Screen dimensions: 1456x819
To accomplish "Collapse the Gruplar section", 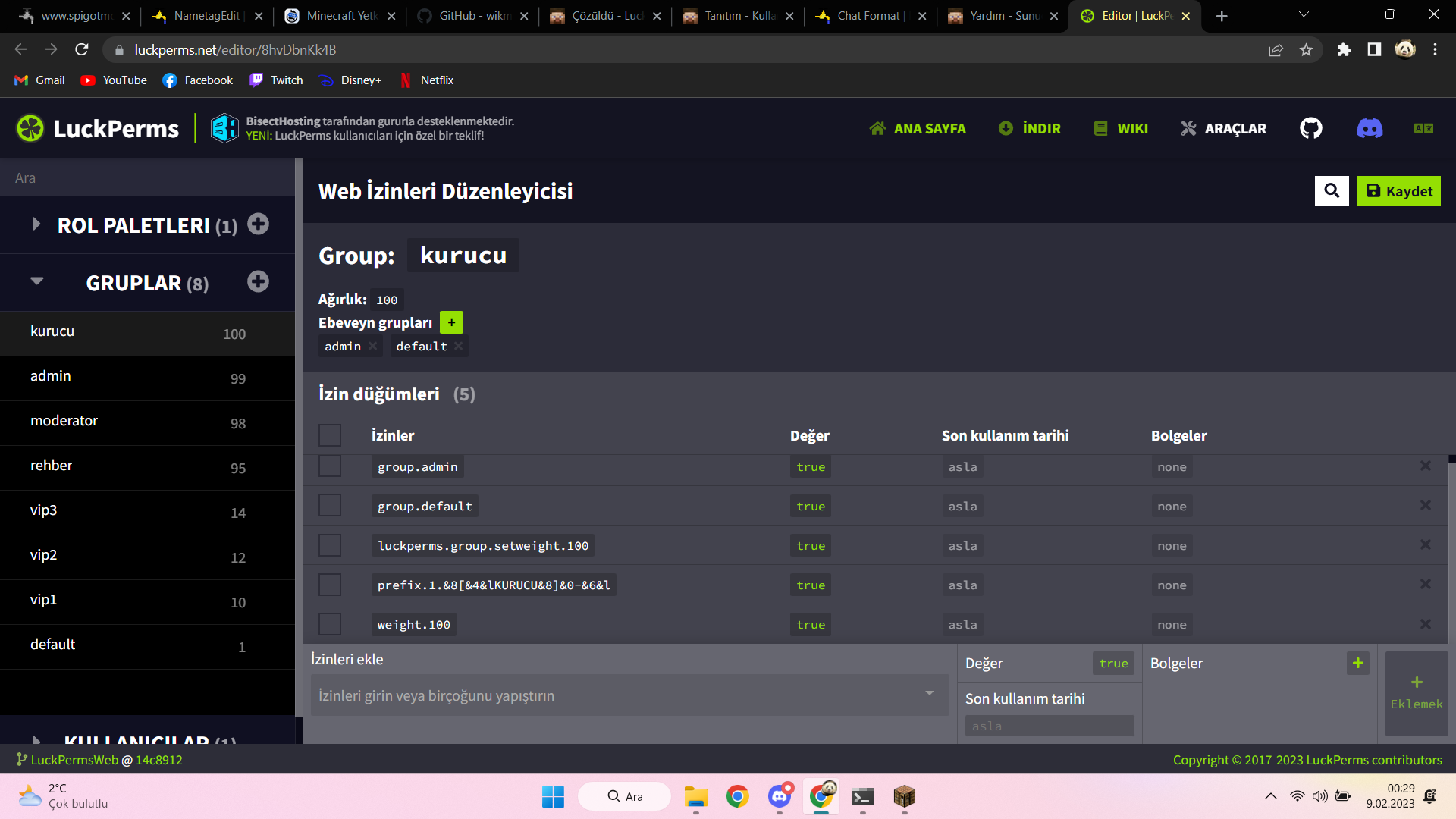I will pos(36,281).
